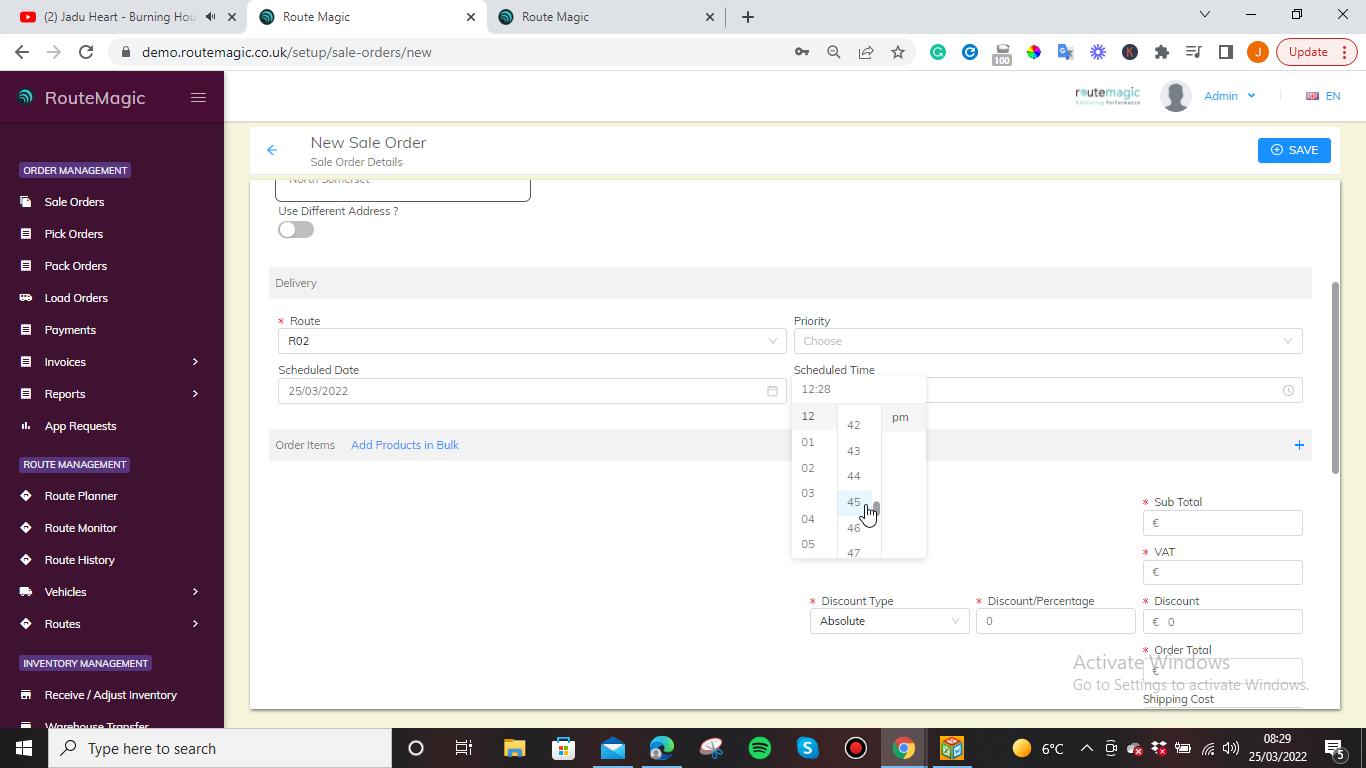Image resolution: width=1366 pixels, height=768 pixels.
Task: Add an order item with the plus icon
Action: 1299,444
